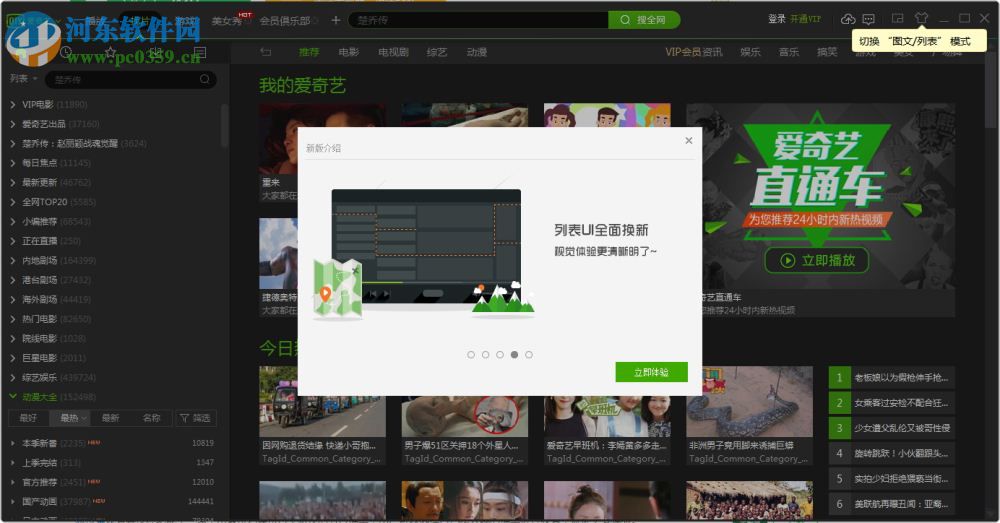Focus the top search input field
This screenshot has width=1000, height=523.
coord(478,20)
